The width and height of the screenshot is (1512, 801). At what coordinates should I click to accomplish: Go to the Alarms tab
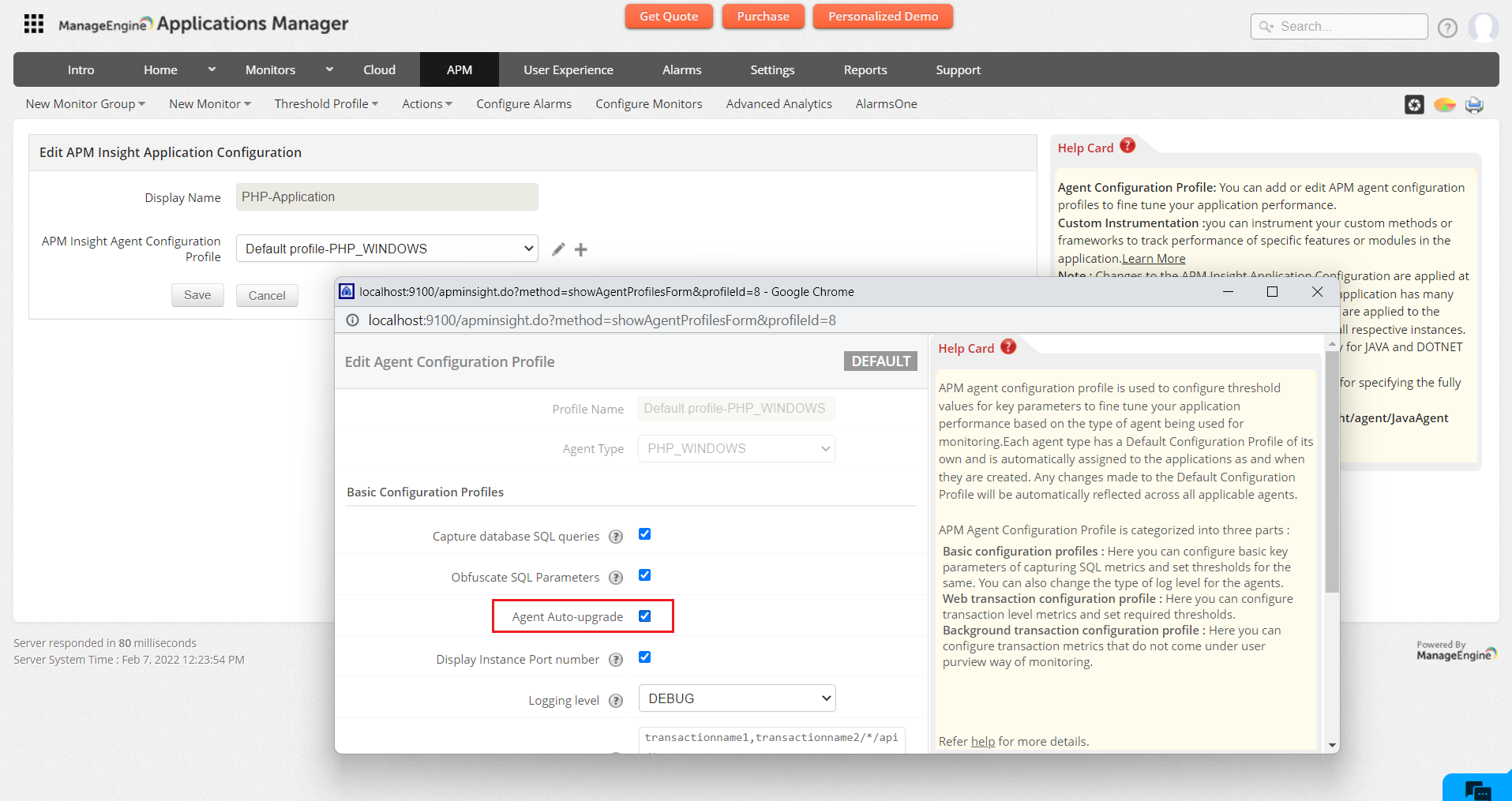pyautogui.click(x=682, y=69)
